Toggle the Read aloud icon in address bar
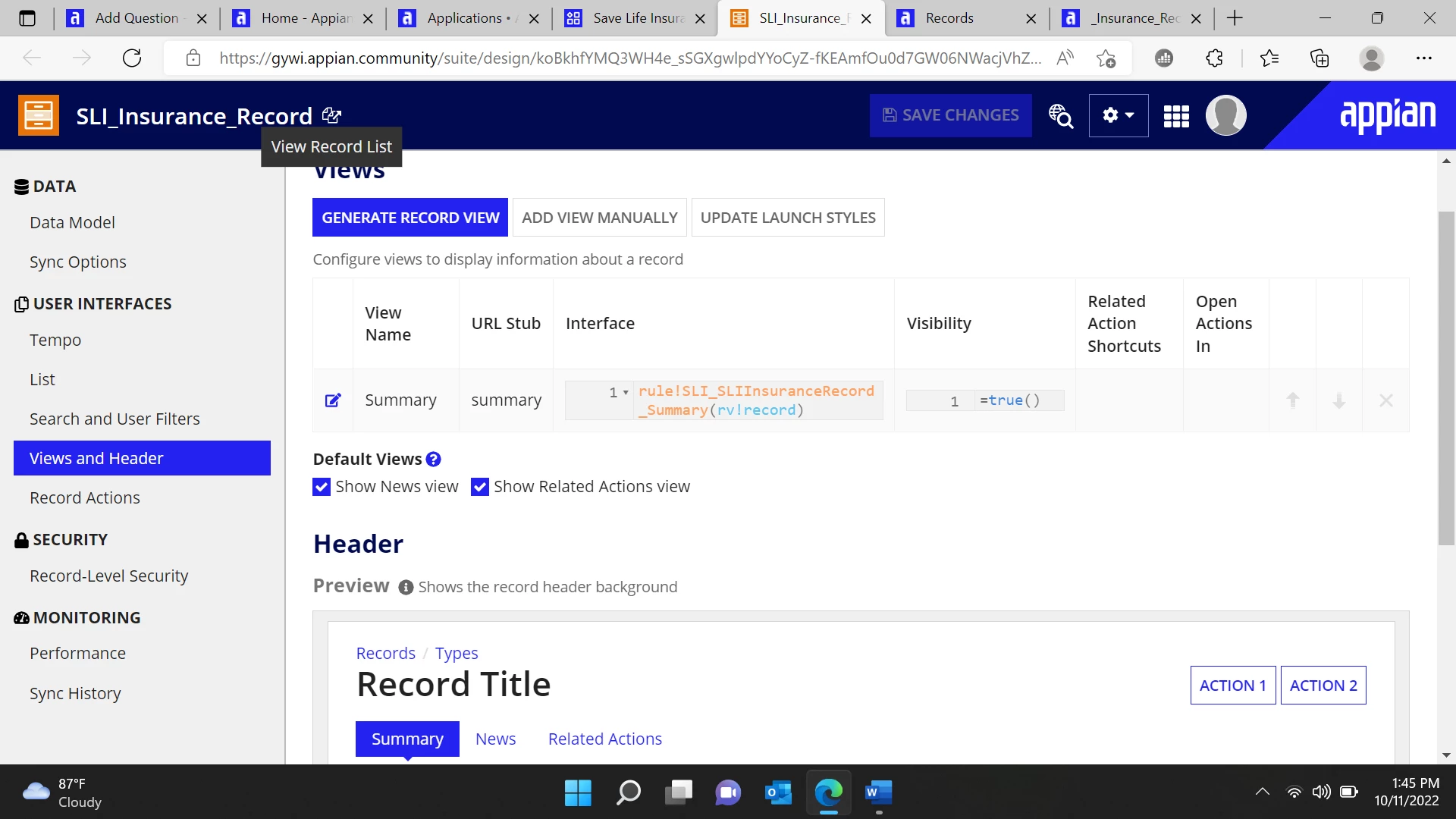 [x=1065, y=58]
